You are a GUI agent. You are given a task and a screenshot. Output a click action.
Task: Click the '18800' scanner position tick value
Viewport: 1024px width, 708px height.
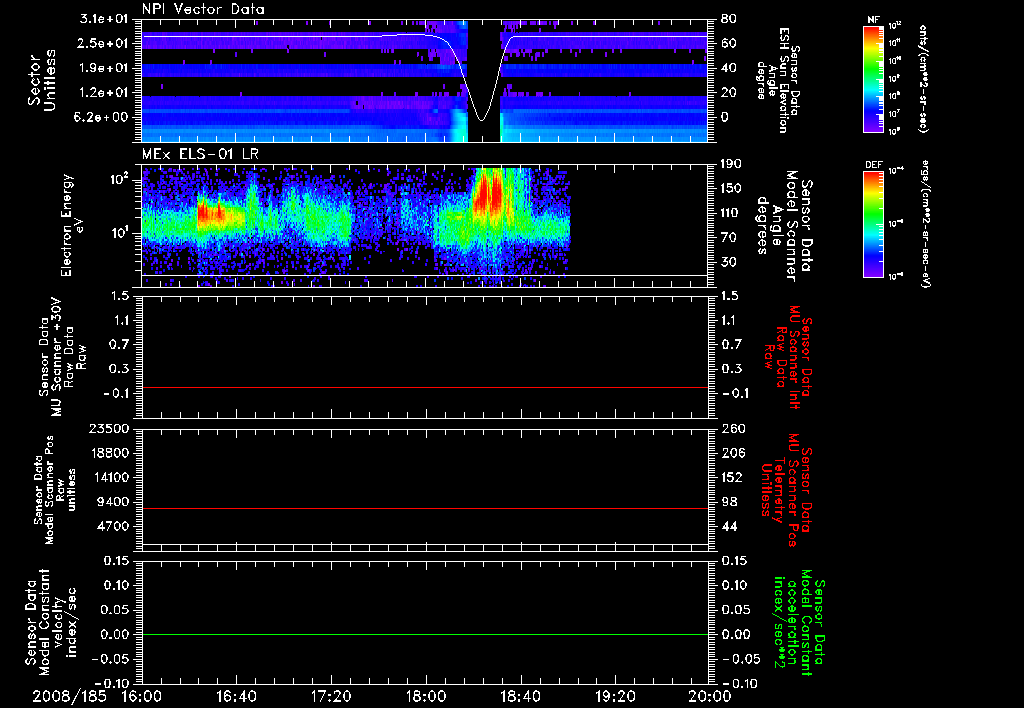[109, 453]
